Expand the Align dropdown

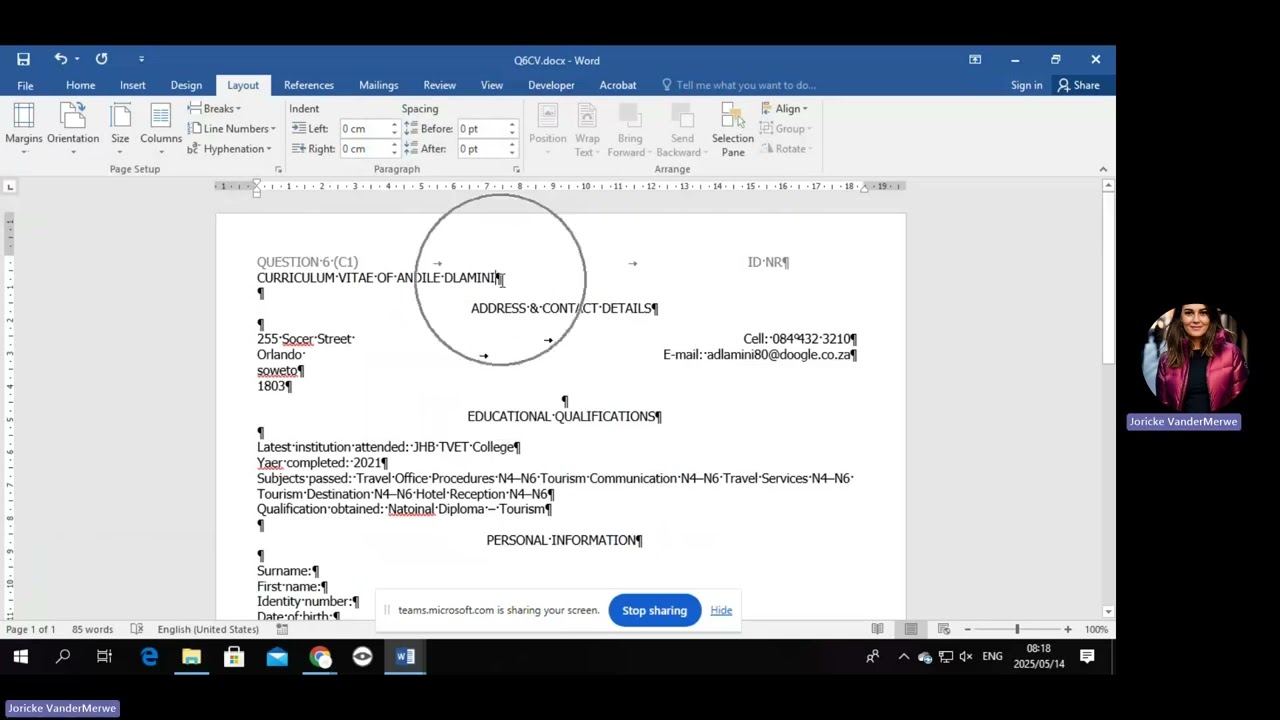784,108
